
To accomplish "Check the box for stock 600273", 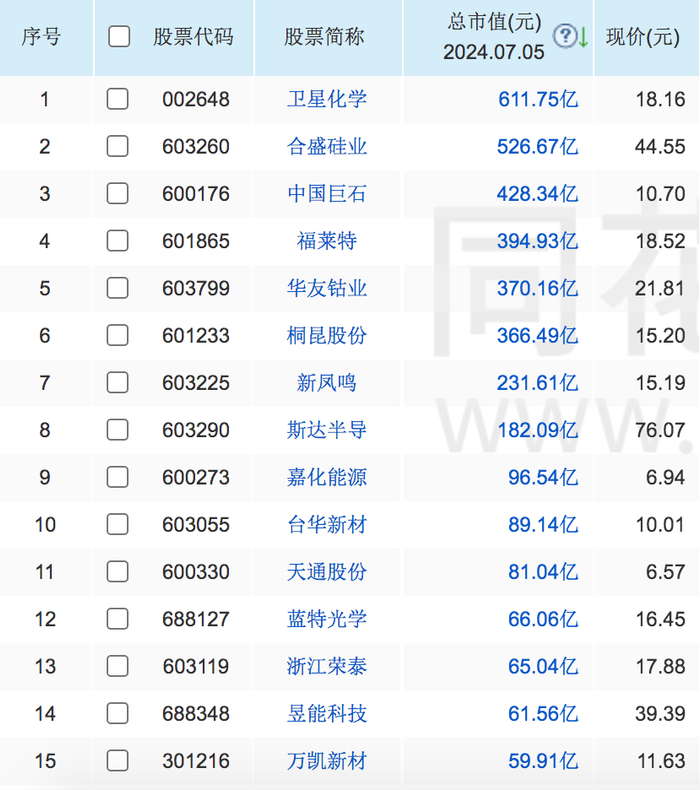I will (117, 477).
